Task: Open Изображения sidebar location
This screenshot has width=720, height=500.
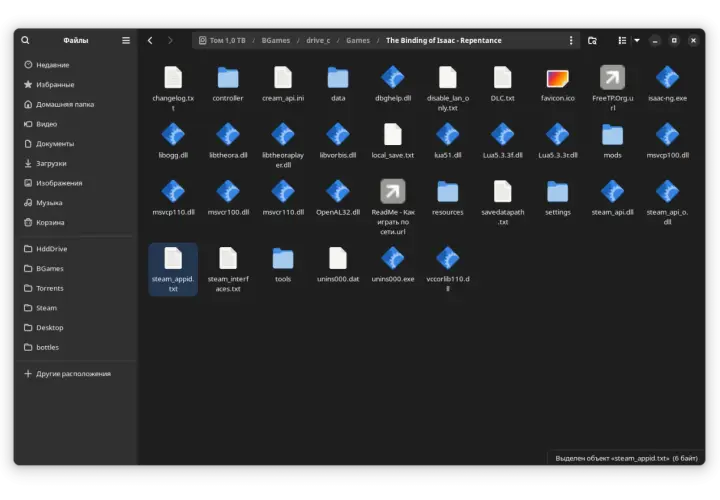Action: [x=76, y=183]
